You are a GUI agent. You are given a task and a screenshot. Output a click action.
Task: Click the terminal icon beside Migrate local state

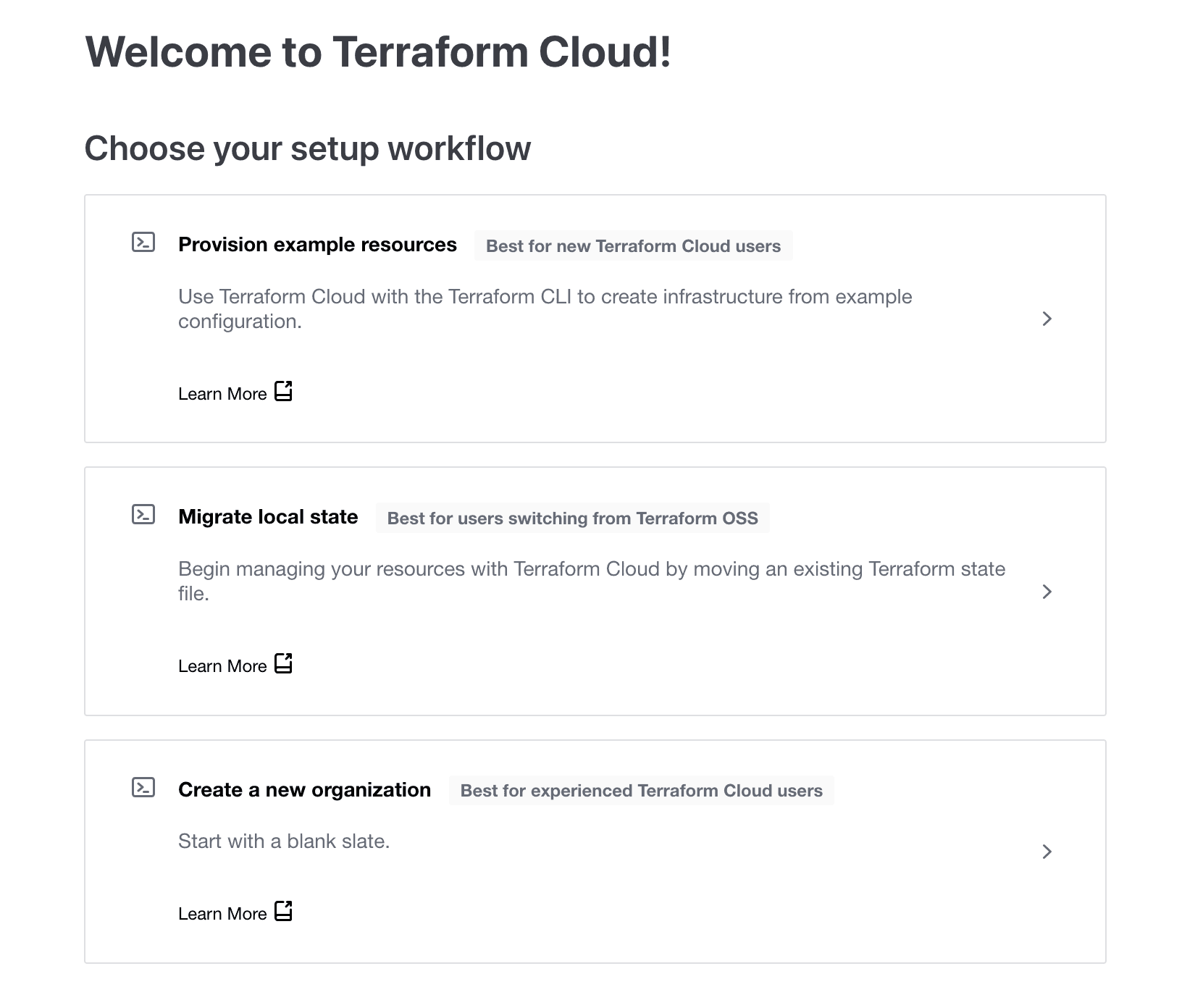143,514
